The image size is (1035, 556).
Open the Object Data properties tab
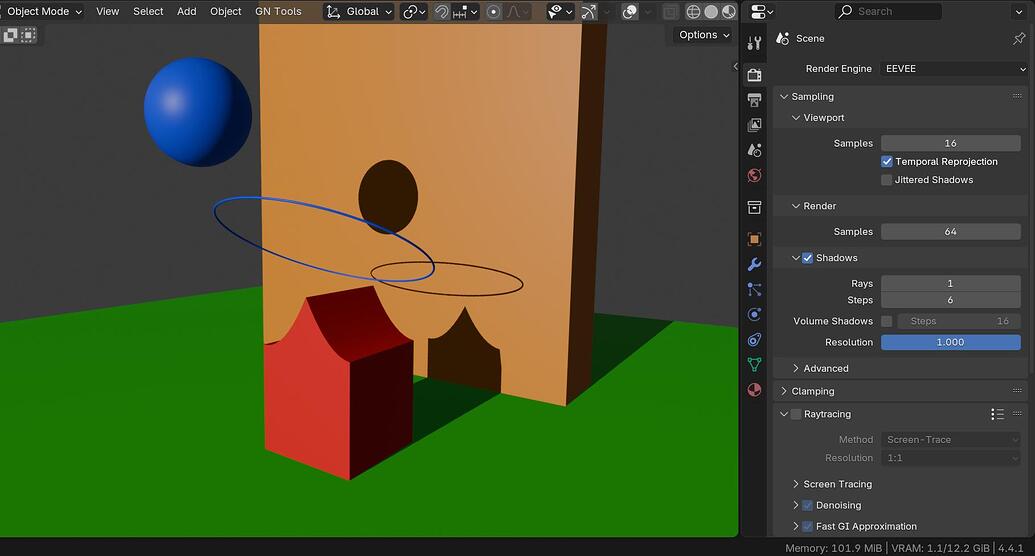click(x=754, y=365)
